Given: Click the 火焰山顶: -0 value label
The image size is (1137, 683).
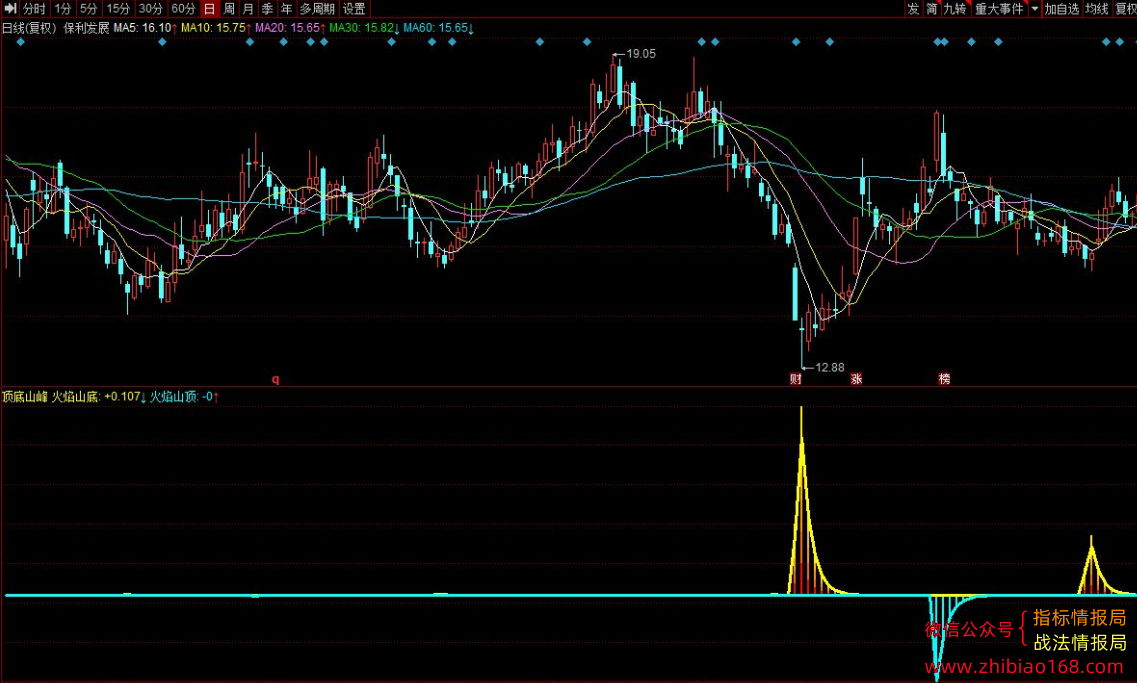Looking at the screenshot, I should tap(184, 397).
